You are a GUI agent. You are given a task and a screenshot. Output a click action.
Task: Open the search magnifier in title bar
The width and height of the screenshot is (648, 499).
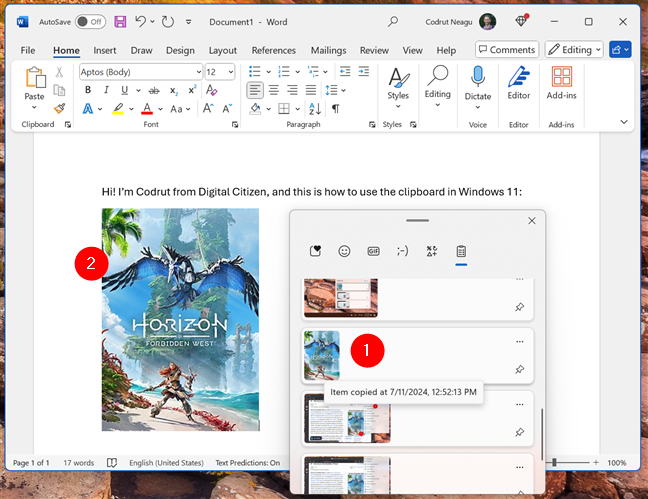tap(393, 21)
